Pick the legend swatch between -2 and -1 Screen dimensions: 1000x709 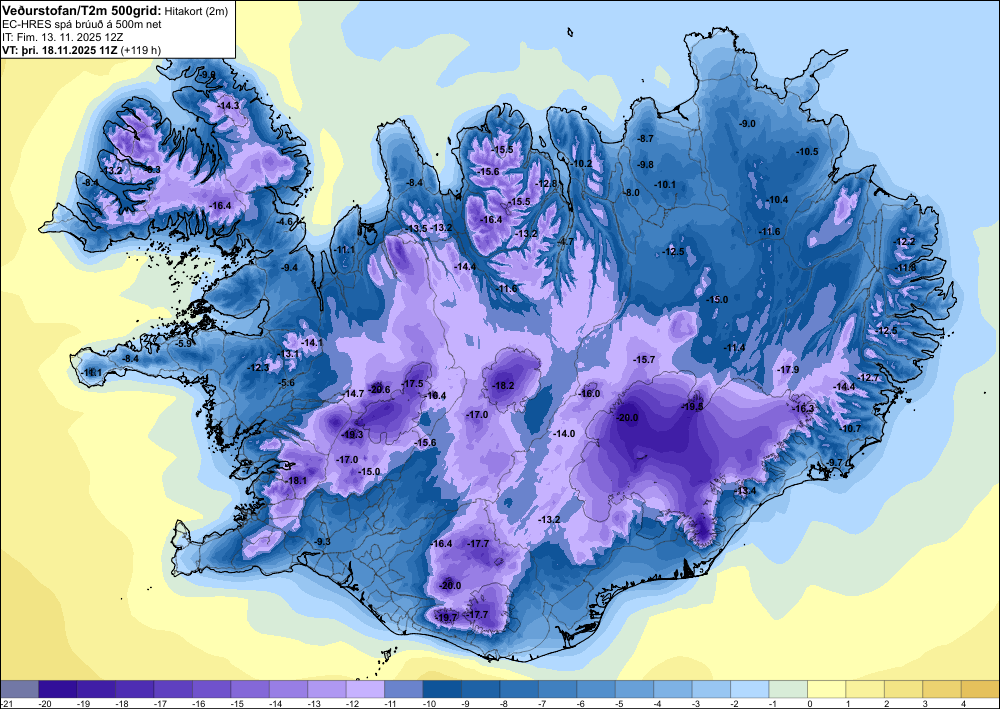pos(749,689)
